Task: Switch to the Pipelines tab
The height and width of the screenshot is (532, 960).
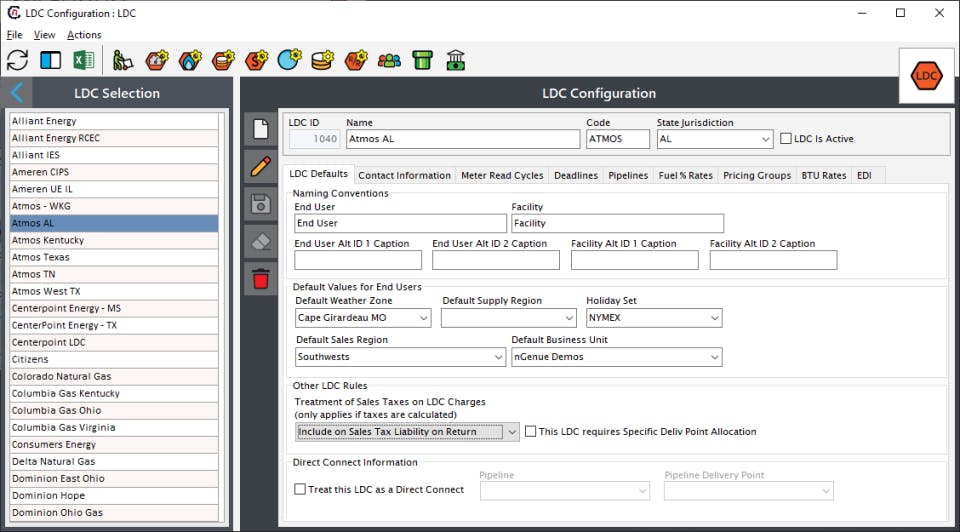Action: pyautogui.click(x=628, y=175)
